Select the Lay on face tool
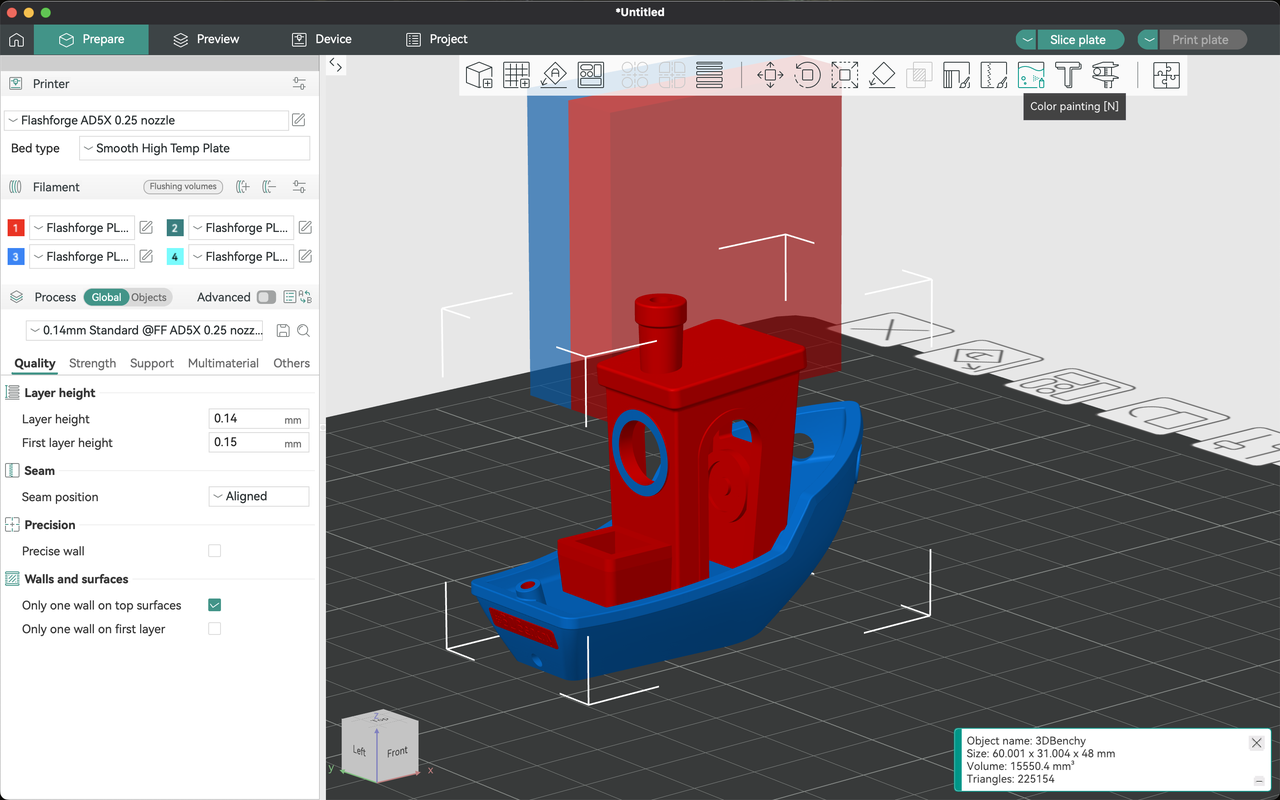Image resolution: width=1280 pixels, height=800 pixels. coord(882,75)
